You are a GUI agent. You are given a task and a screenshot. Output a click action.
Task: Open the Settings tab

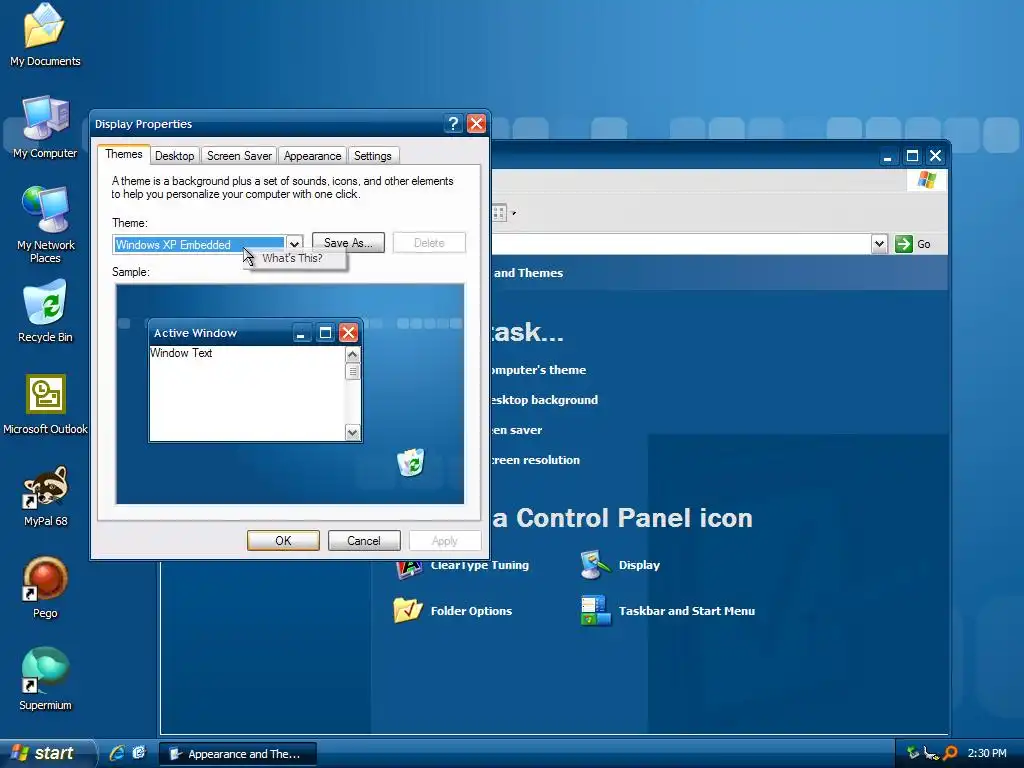click(x=372, y=155)
